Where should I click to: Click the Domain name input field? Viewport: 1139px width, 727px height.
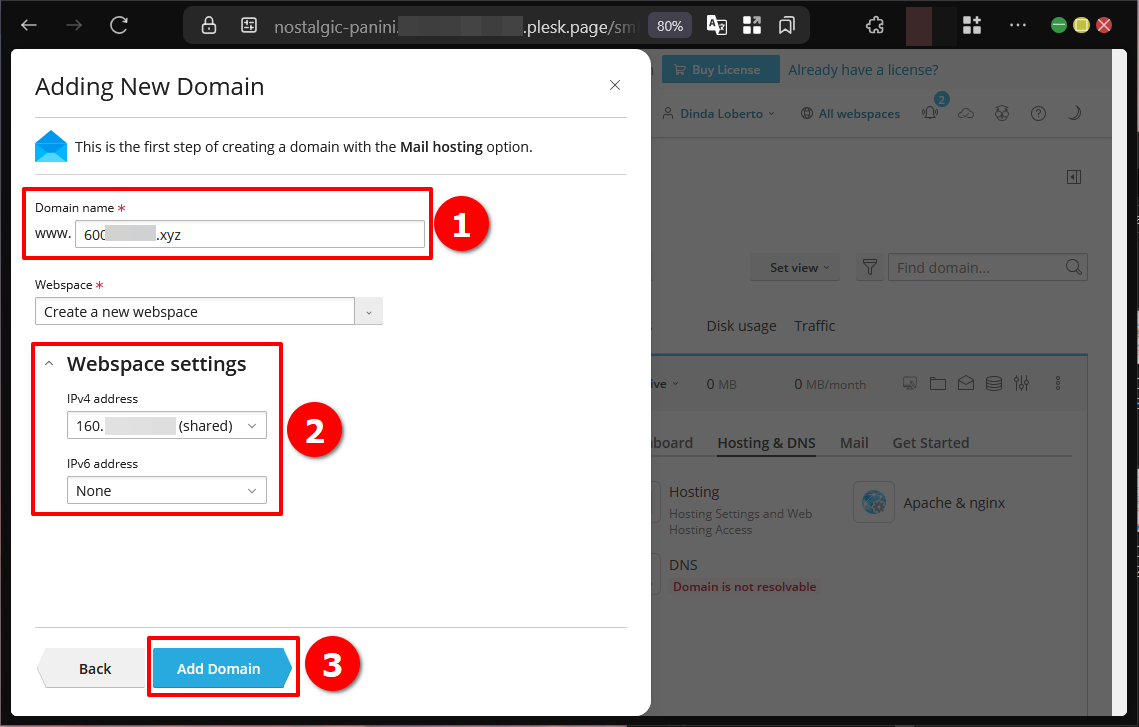coord(250,234)
